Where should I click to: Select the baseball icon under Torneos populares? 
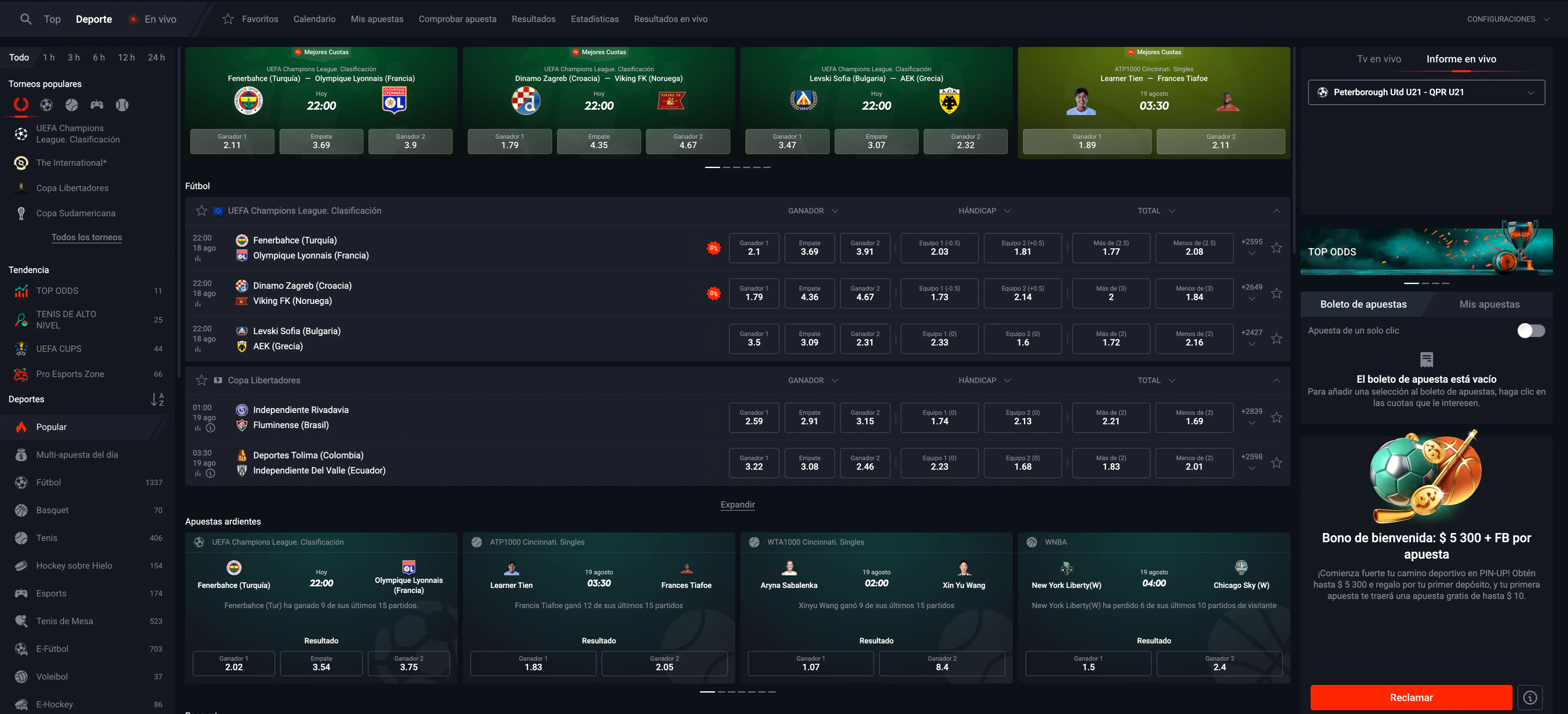[122, 105]
